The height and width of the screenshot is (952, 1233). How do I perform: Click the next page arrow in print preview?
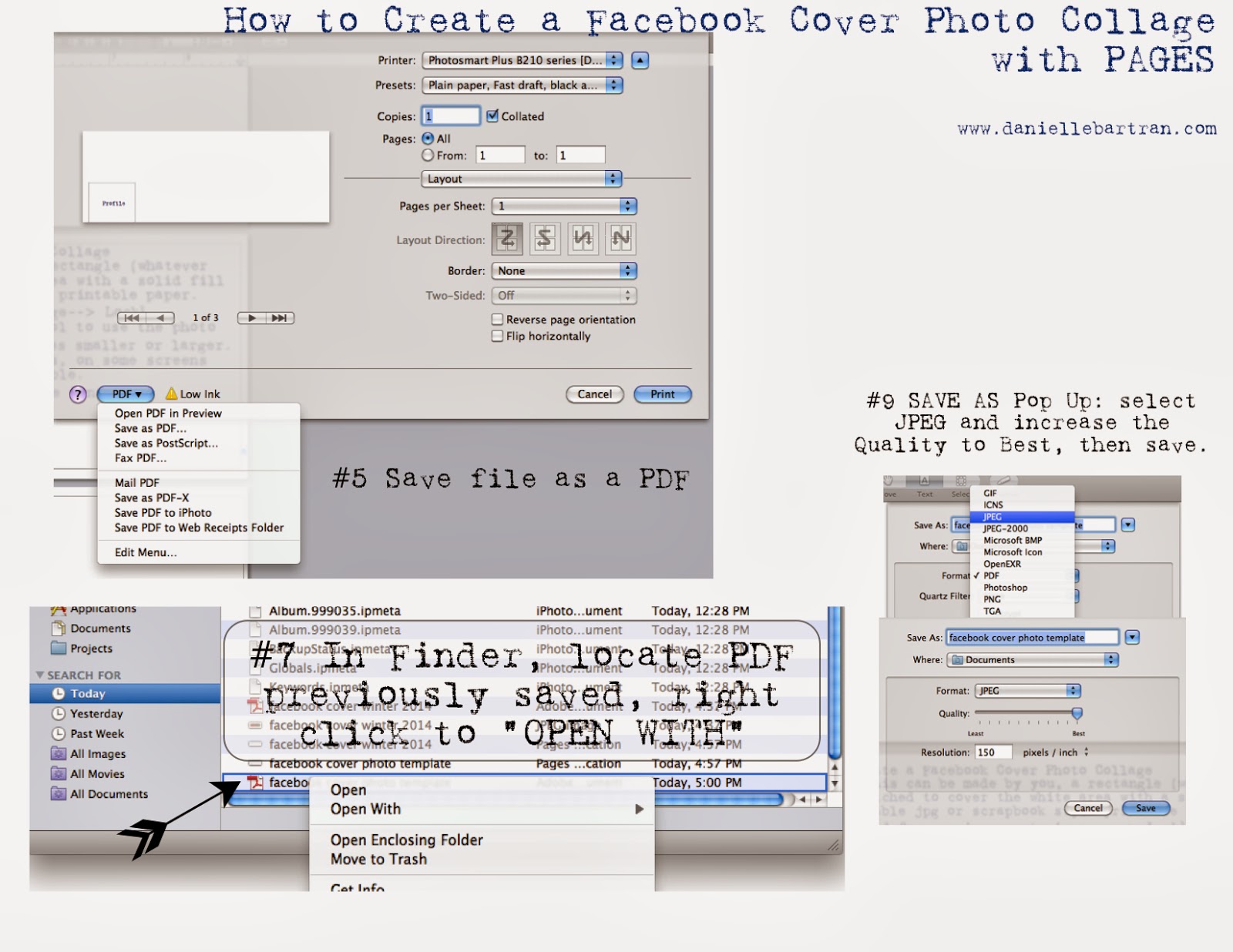252,317
